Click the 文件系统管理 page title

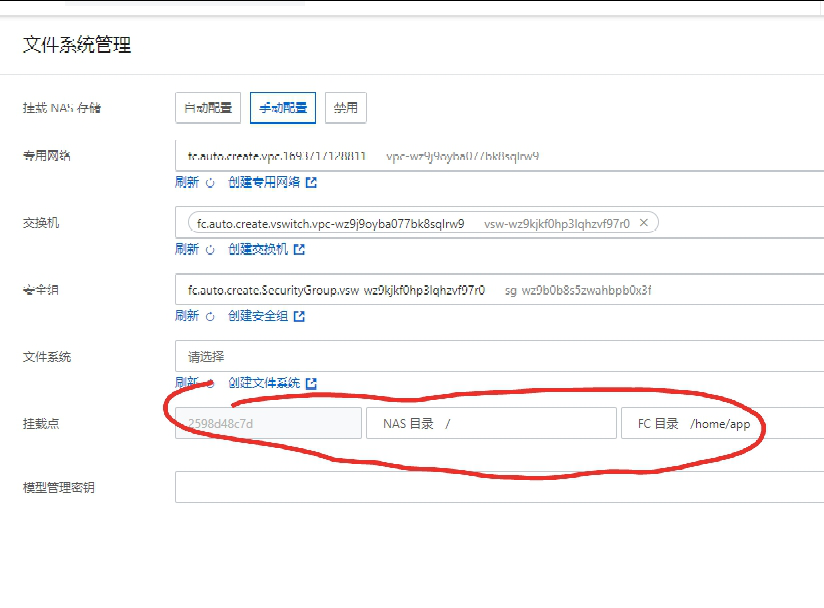pyautogui.click(x=77, y=45)
